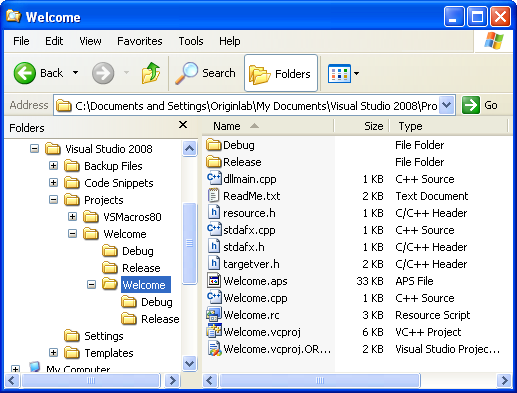Select the Welcome.cpp C++ file icon
Image resolution: width=517 pixels, height=393 pixels.
(x=214, y=297)
